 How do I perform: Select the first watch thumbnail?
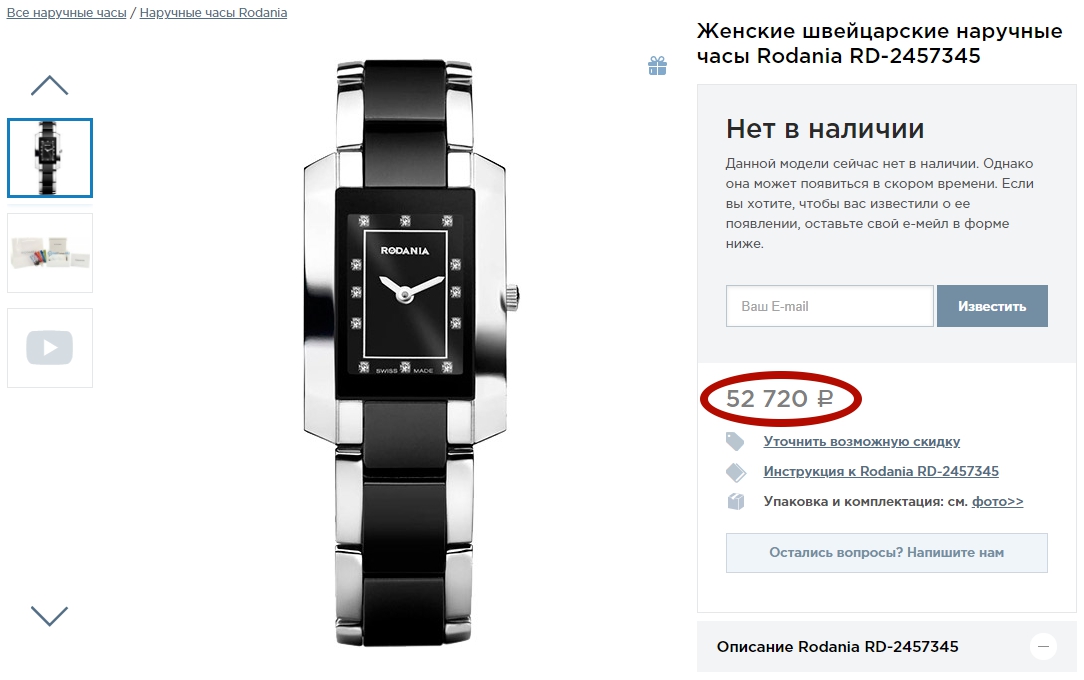(x=50, y=158)
